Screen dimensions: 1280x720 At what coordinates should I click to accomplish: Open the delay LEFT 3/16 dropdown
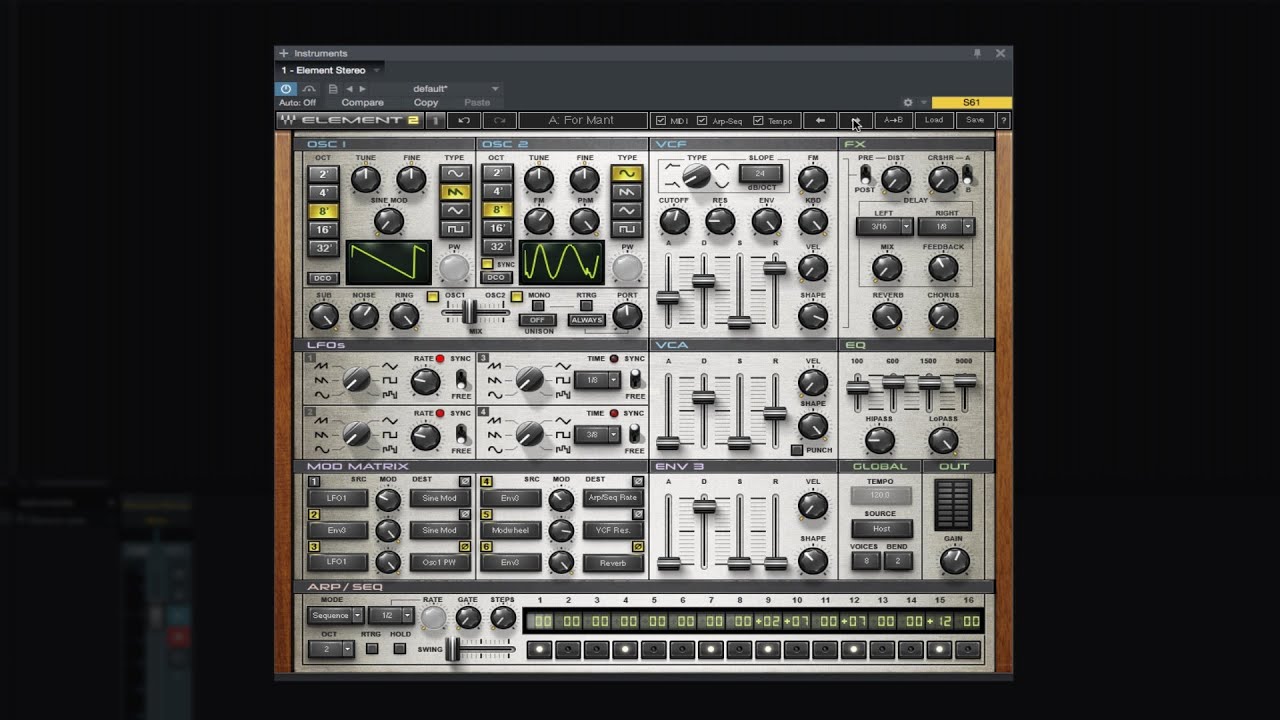tap(885, 227)
